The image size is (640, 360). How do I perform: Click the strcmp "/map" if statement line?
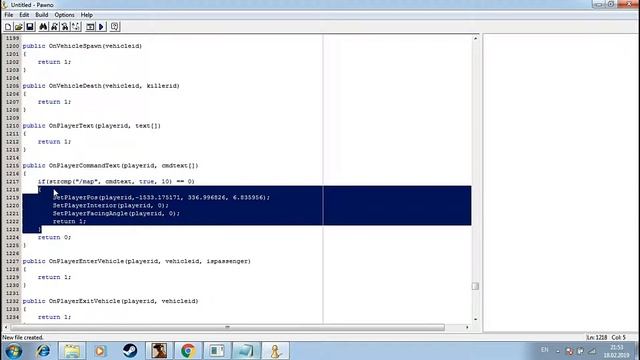[x=116, y=182]
